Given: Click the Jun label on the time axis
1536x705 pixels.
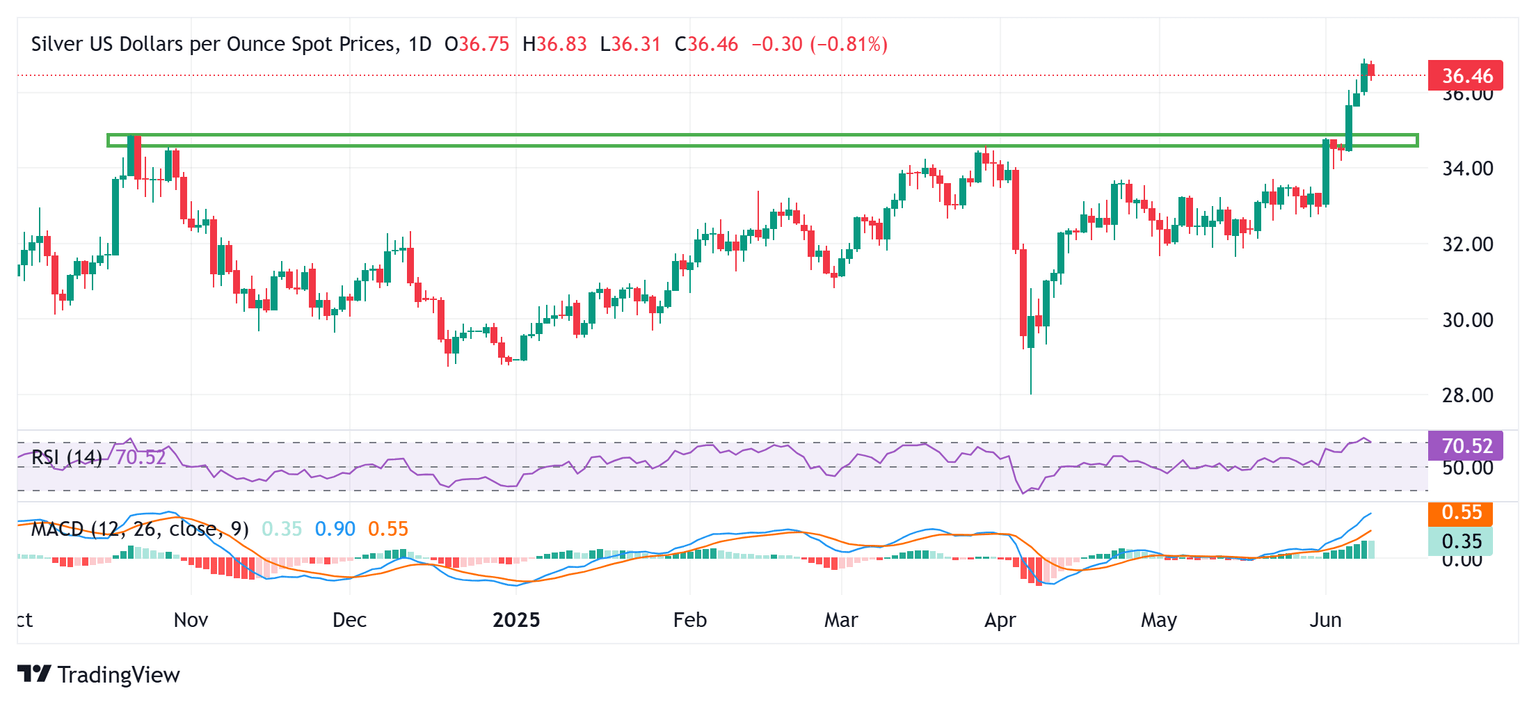Looking at the screenshot, I should (1324, 620).
